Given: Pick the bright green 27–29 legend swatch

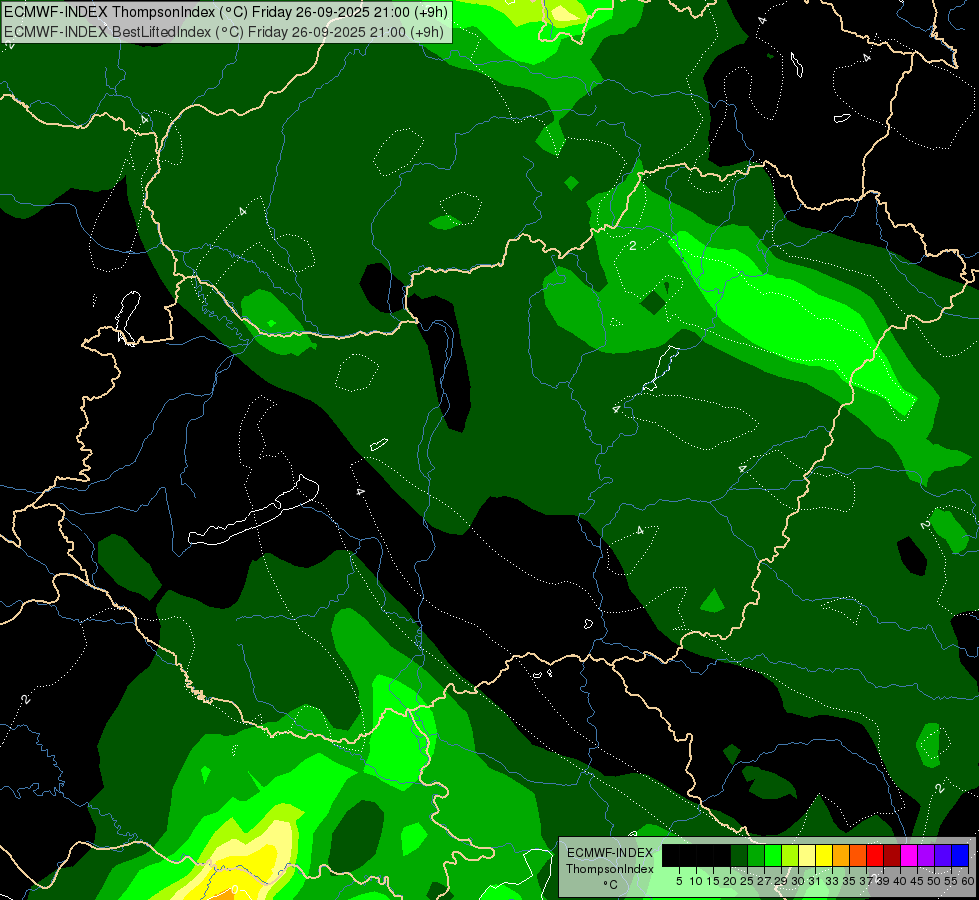Looking at the screenshot, I should pyautogui.click(x=773, y=855).
